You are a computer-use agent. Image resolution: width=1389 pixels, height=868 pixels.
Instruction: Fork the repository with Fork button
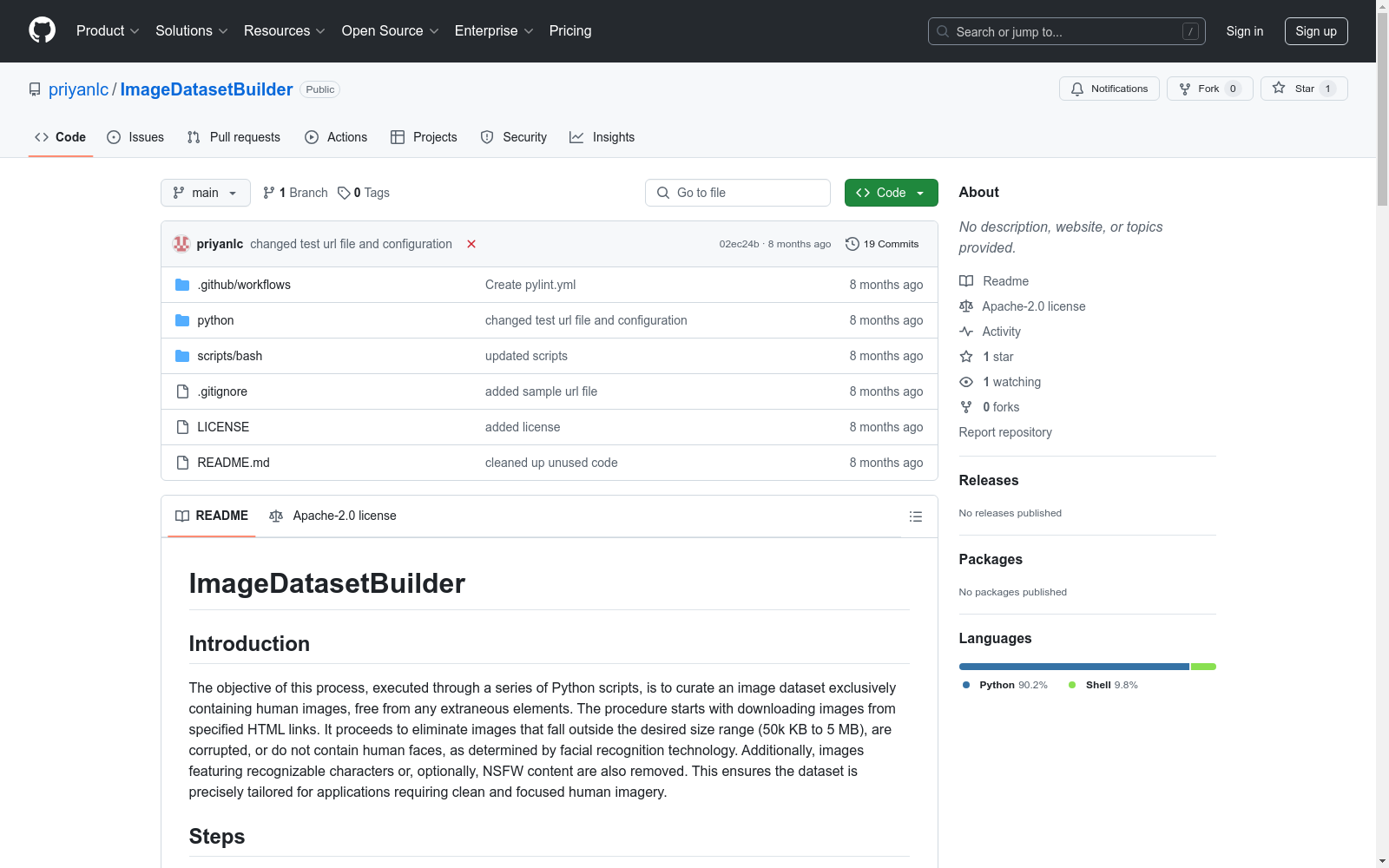click(x=1209, y=89)
